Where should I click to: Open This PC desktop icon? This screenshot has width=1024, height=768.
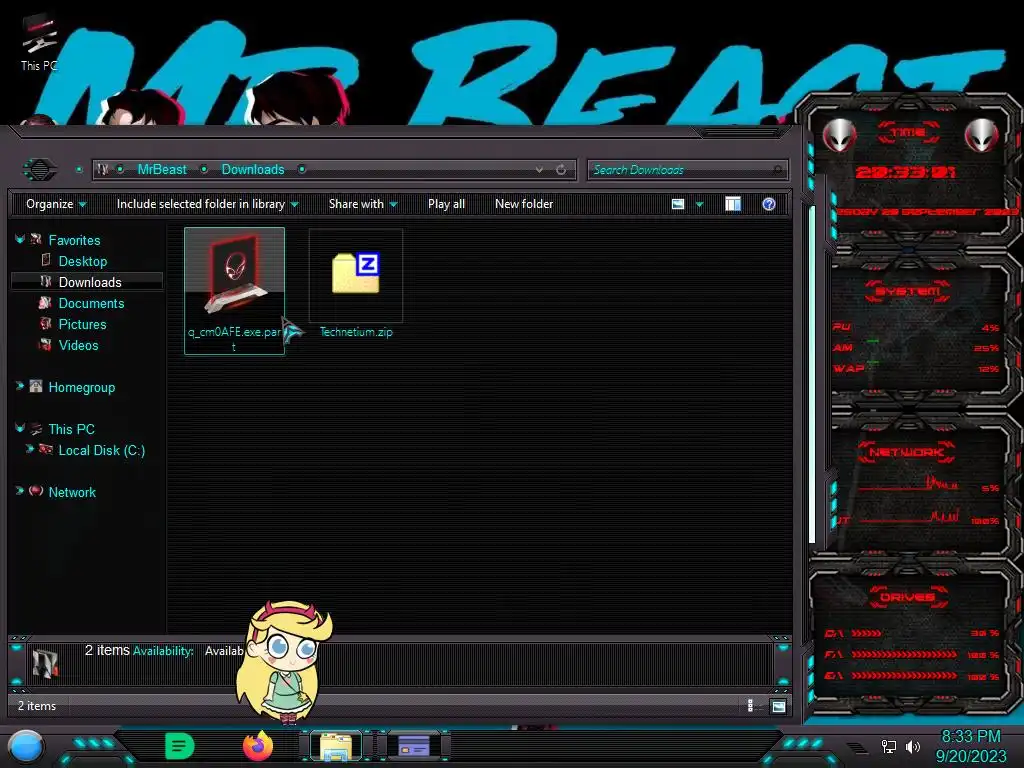point(38,42)
